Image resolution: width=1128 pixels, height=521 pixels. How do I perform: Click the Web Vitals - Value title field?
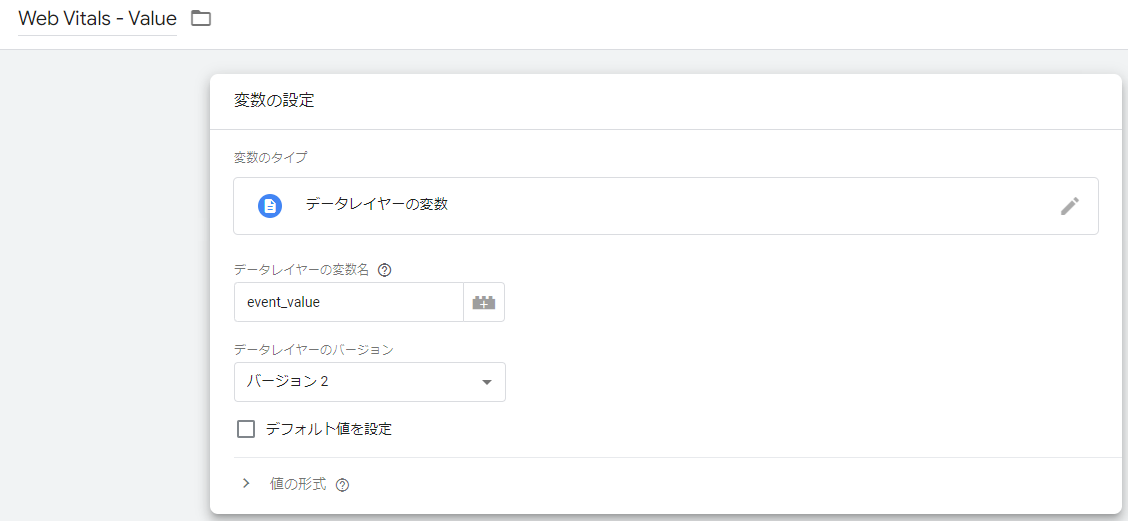click(x=97, y=19)
